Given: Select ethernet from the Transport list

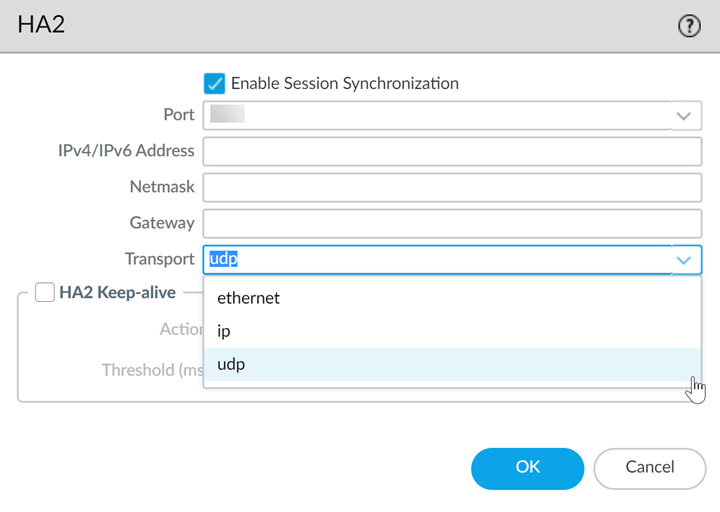Looking at the screenshot, I should [x=248, y=298].
